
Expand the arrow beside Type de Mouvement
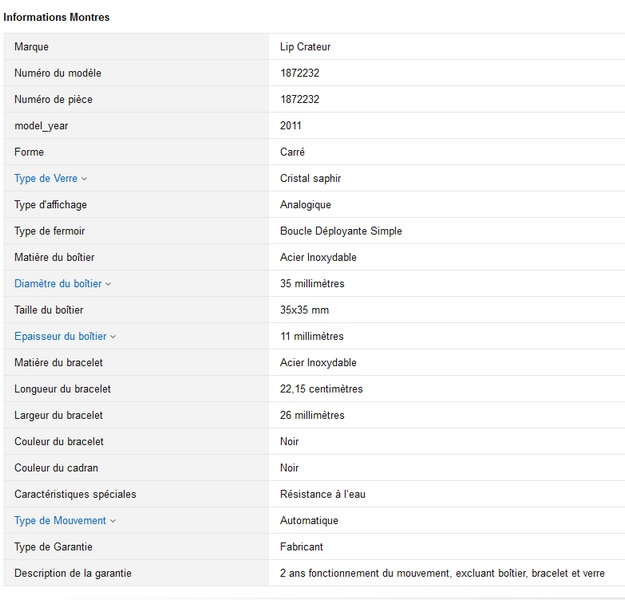pyautogui.click(x=113, y=521)
